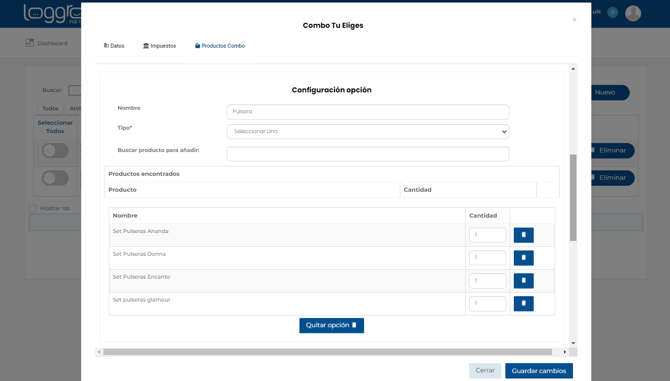Delete the Set Pulseras Donna row
This screenshot has width=670, height=381.
tap(523, 258)
